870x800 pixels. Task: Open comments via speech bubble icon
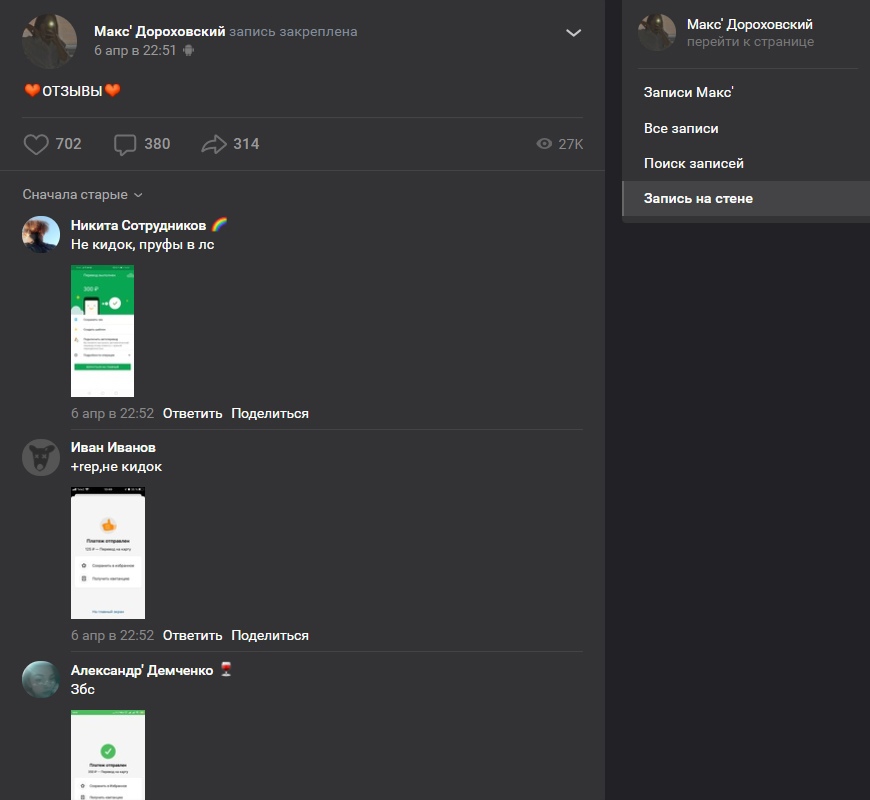[125, 144]
